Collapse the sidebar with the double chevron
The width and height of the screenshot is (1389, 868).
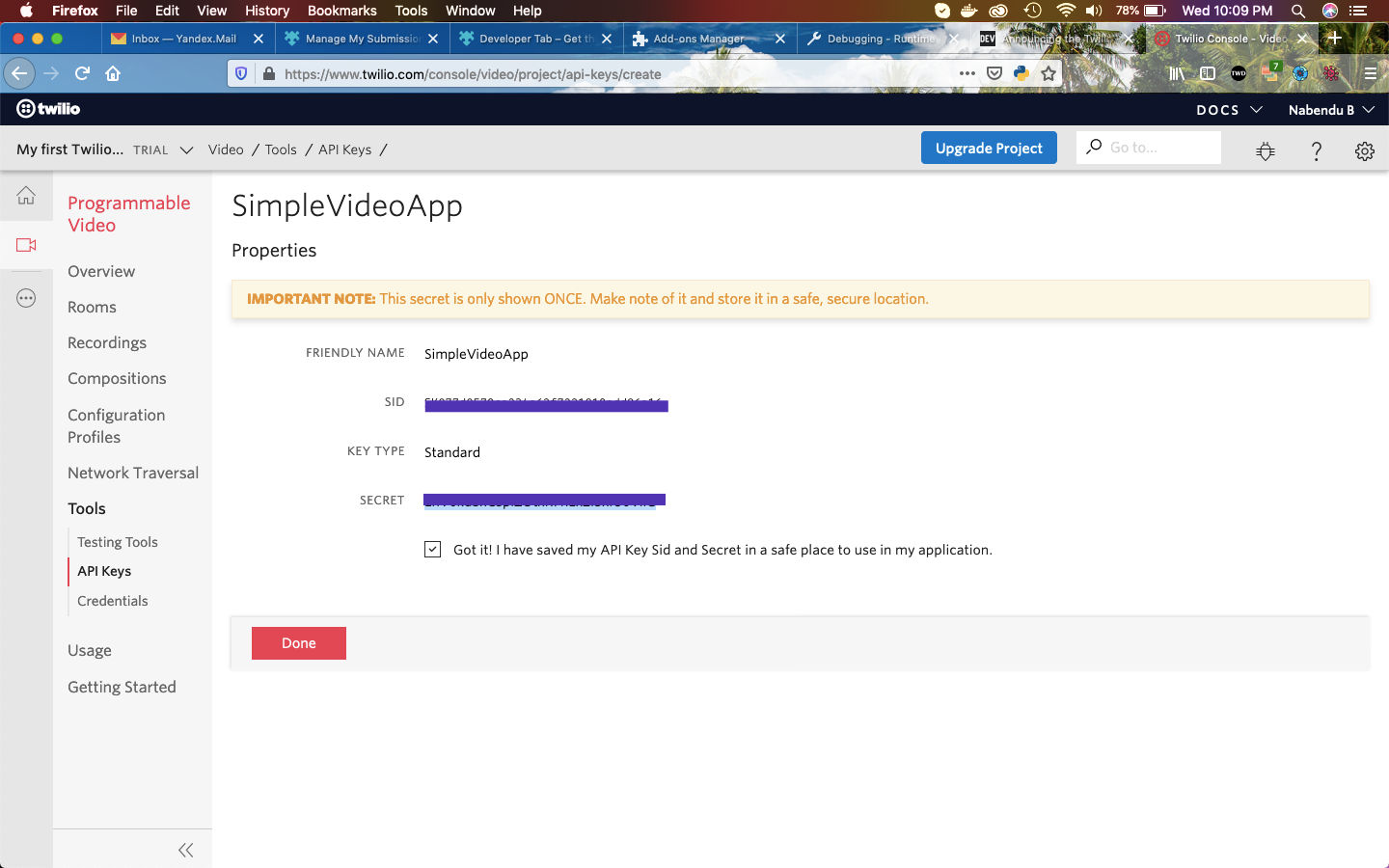pos(186,850)
